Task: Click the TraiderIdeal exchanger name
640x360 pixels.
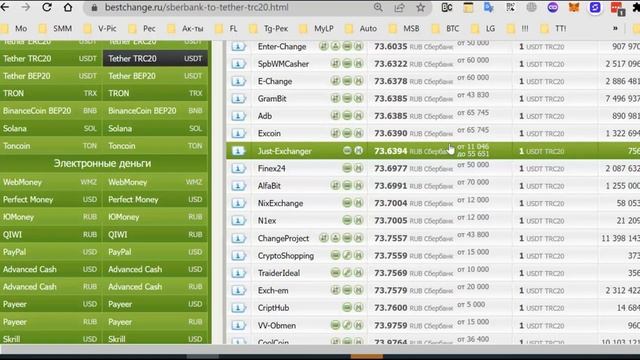Action: coord(279,273)
